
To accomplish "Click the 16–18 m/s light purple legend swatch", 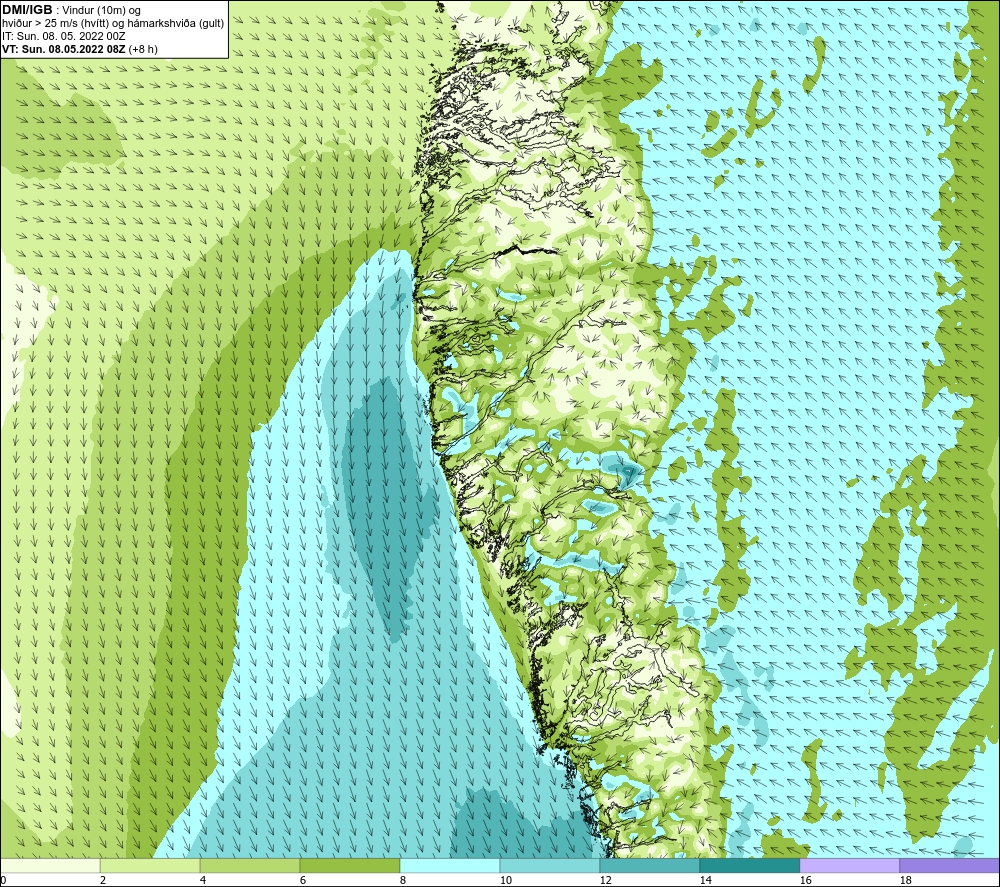I will [849, 865].
